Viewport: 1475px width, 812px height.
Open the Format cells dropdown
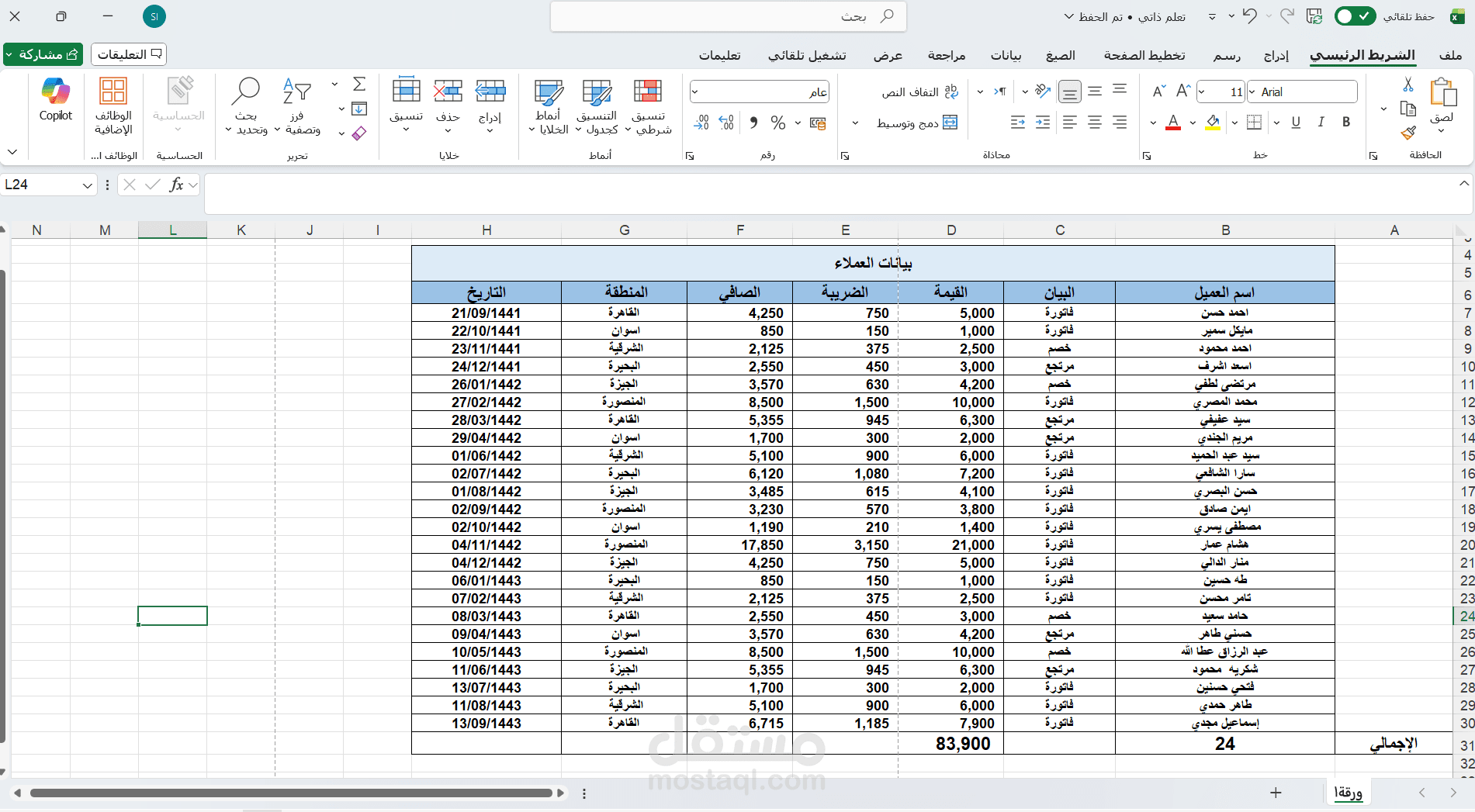pyautogui.click(x=407, y=106)
